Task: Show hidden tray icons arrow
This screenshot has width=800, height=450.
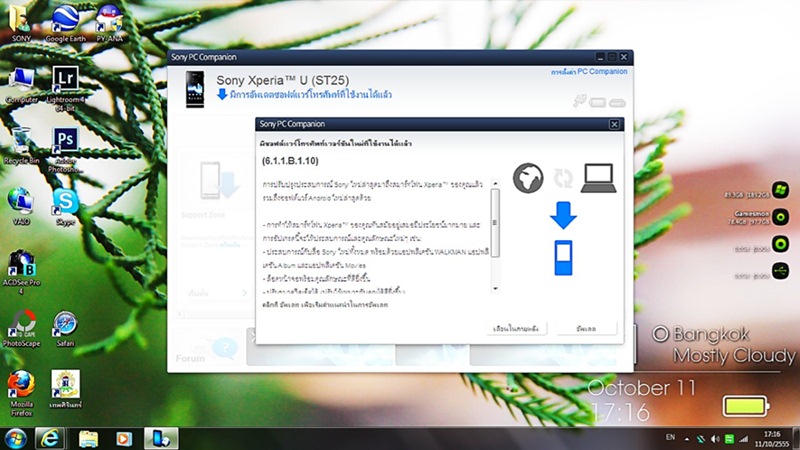Action: point(686,439)
